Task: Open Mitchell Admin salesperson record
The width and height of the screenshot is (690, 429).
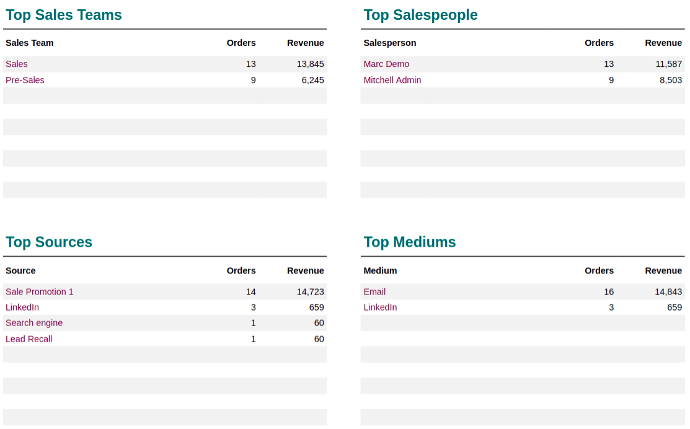Action: (x=392, y=80)
